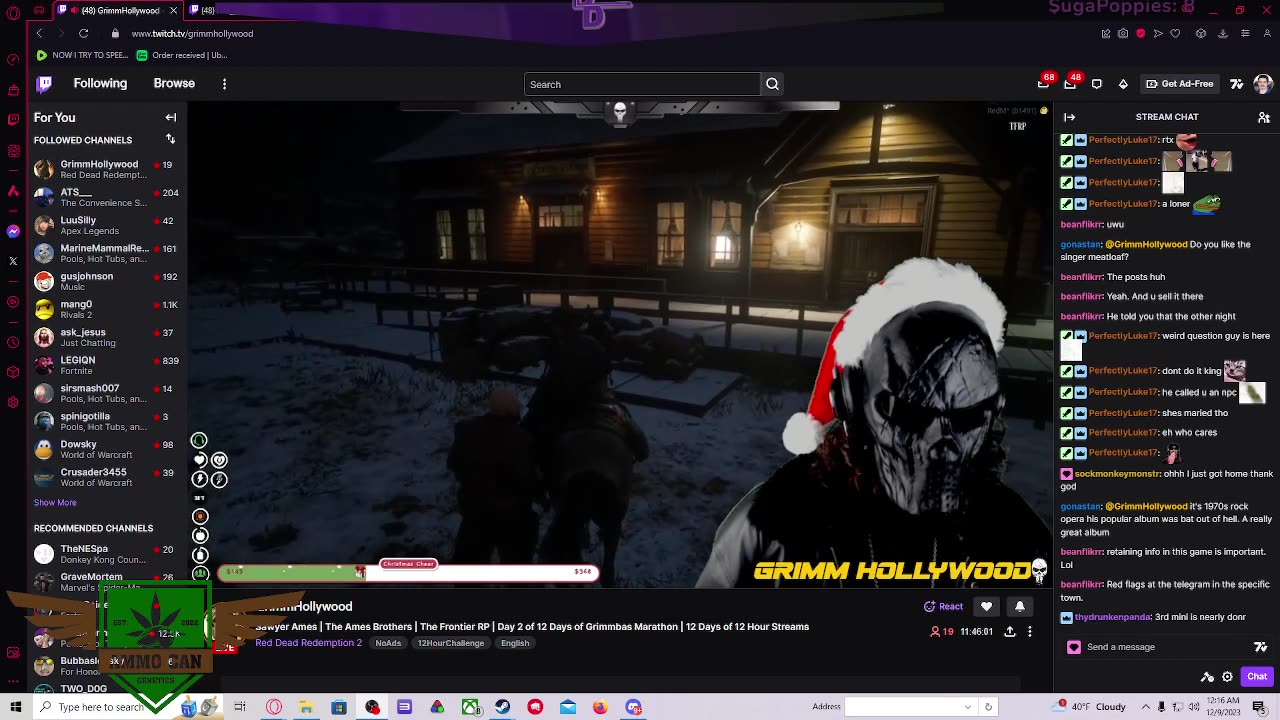Open the Dowsky channel in sidebar
1280x720 pixels.
[107, 449]
